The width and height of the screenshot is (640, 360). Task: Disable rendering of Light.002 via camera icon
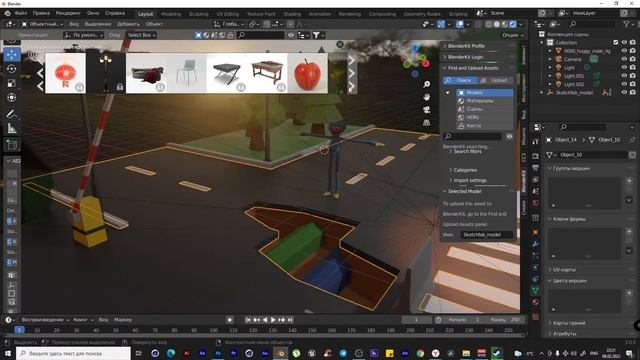click(633, 84)
